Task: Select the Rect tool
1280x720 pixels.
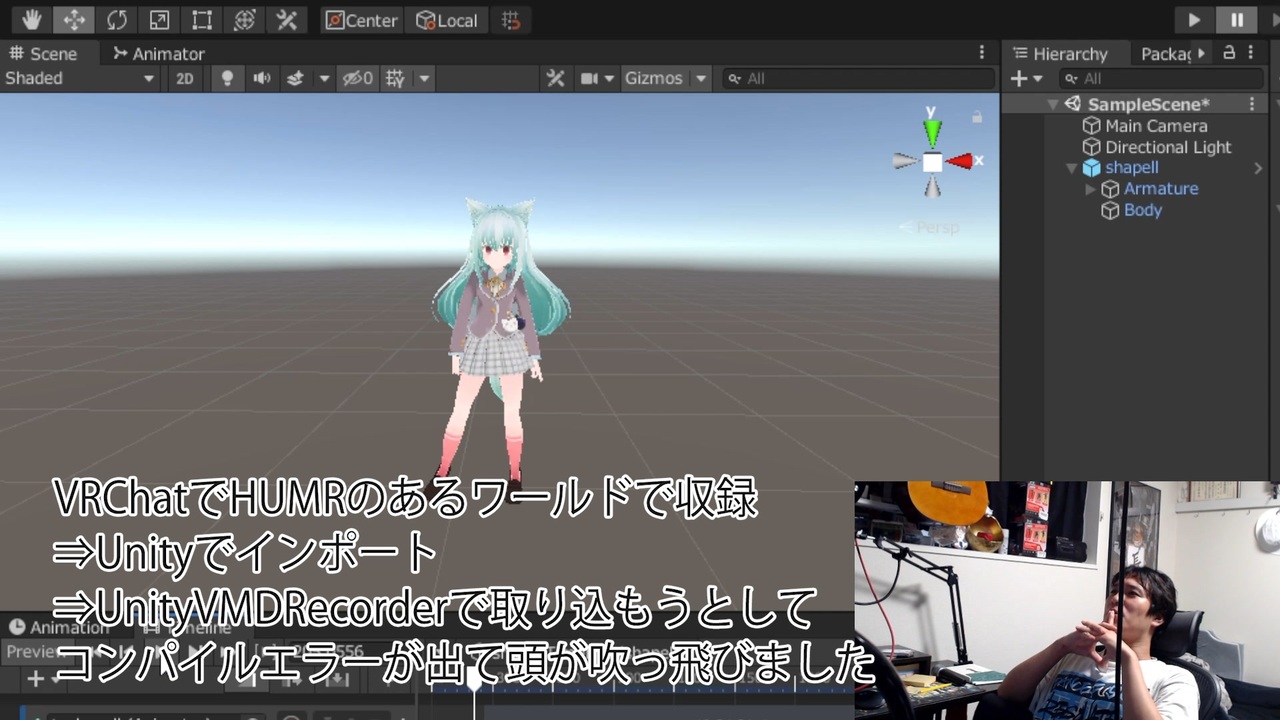Action: click(202, 20)
